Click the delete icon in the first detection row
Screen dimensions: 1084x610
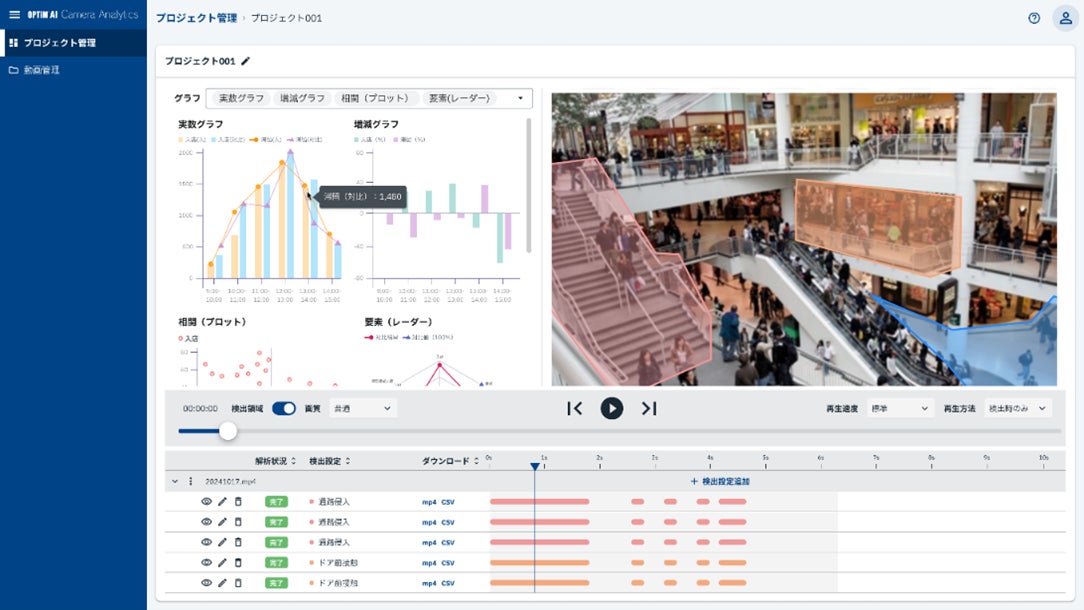point(238,501)
